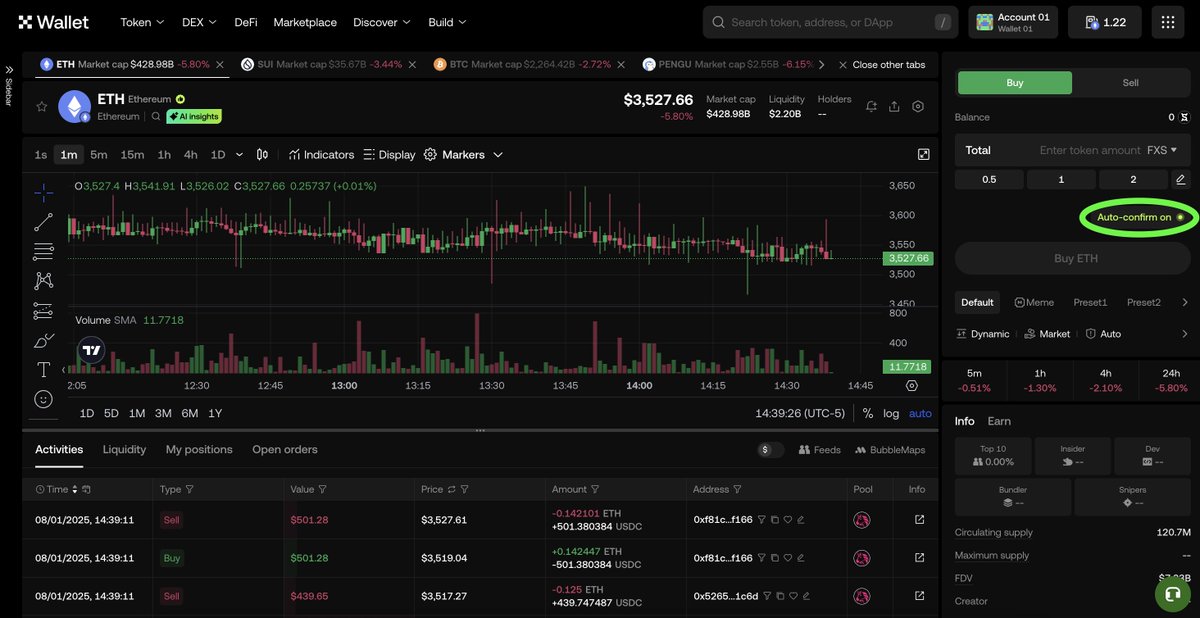
Task: Select the text annotation tool
Action: pyautogui.click(x=43, y=370)
